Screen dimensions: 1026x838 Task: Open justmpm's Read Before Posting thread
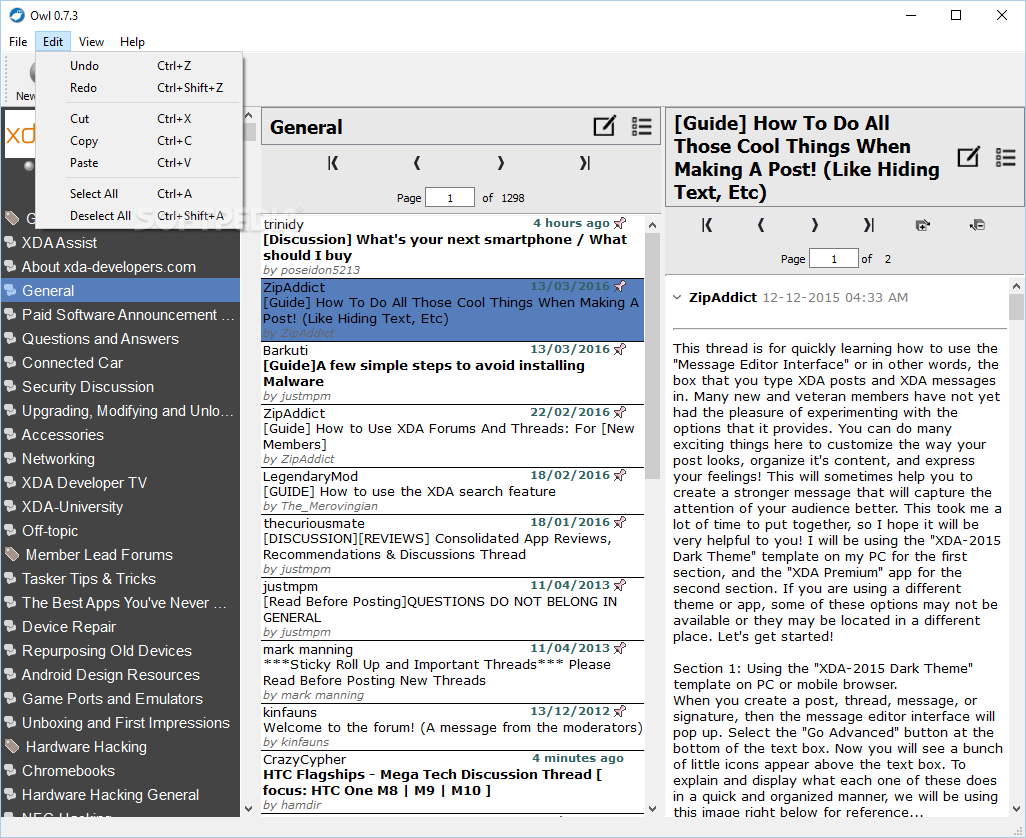tap(452, 609)
